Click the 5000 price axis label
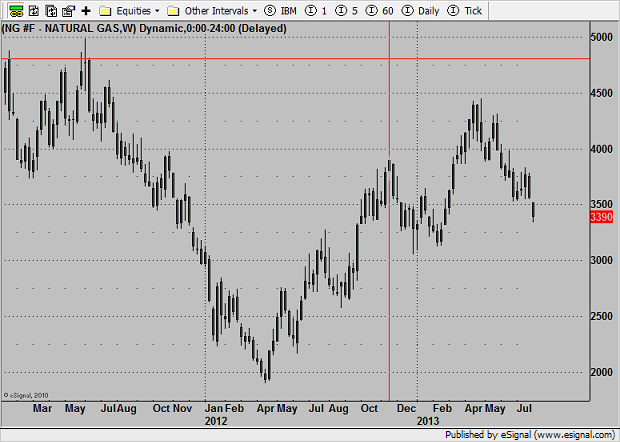This screenshot has width=620, height=442. point(601,37)
